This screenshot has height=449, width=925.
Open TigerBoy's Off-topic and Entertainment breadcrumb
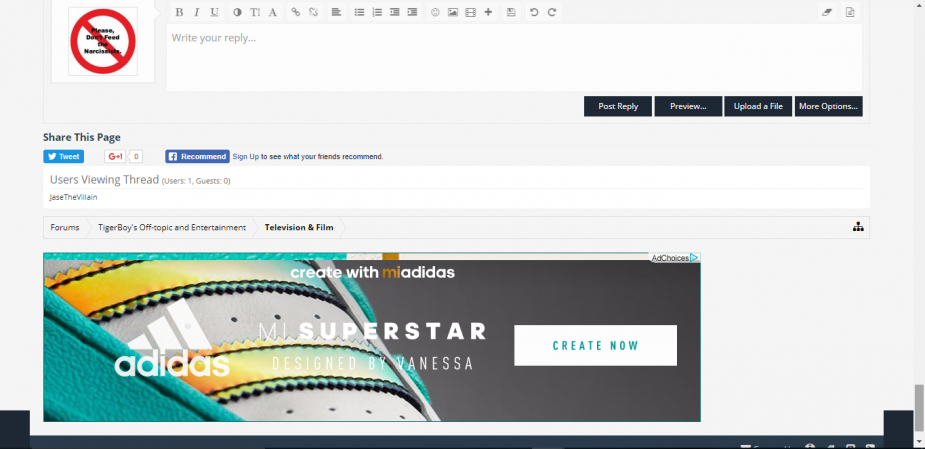[x=172, y=227]
